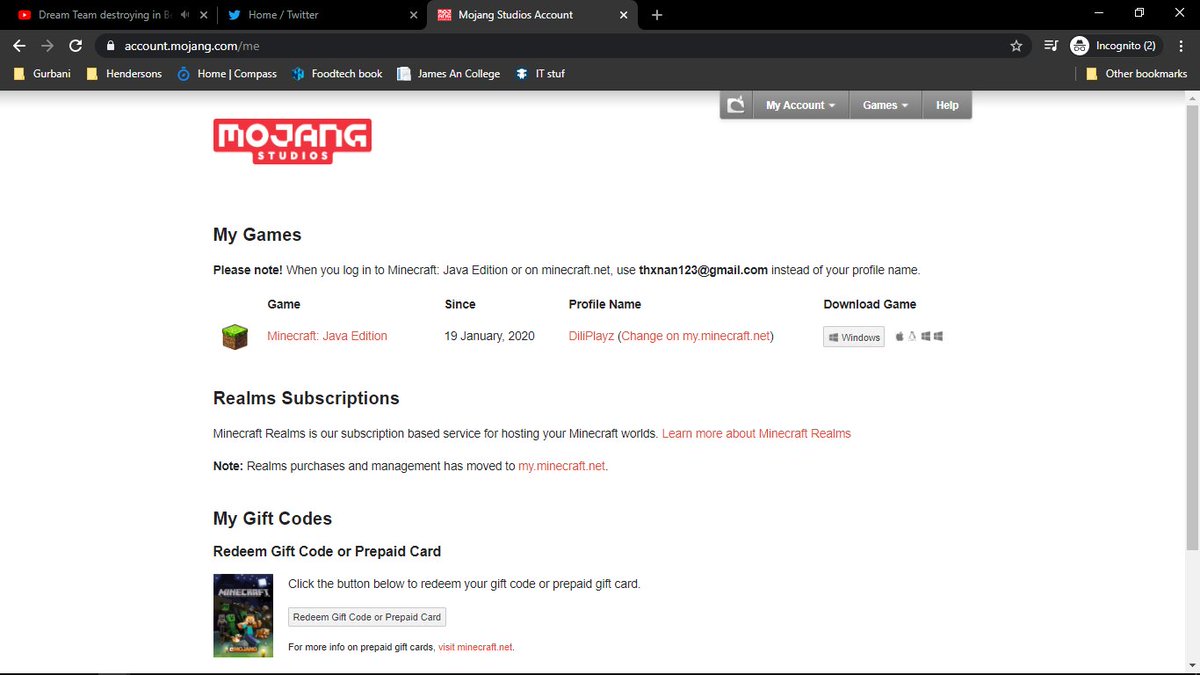
Task: Open the Home | Compass bookmark
Action: tap(227, 73)
